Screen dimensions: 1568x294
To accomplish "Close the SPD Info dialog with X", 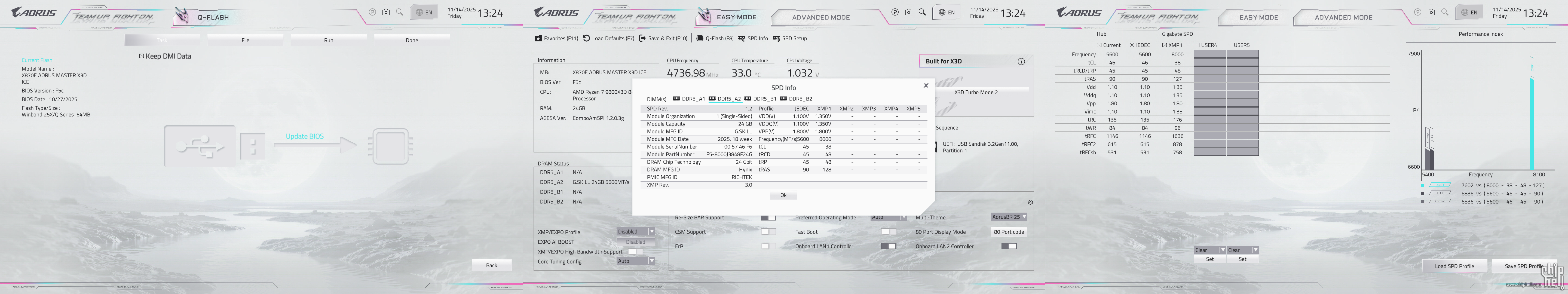I will 926,86.
